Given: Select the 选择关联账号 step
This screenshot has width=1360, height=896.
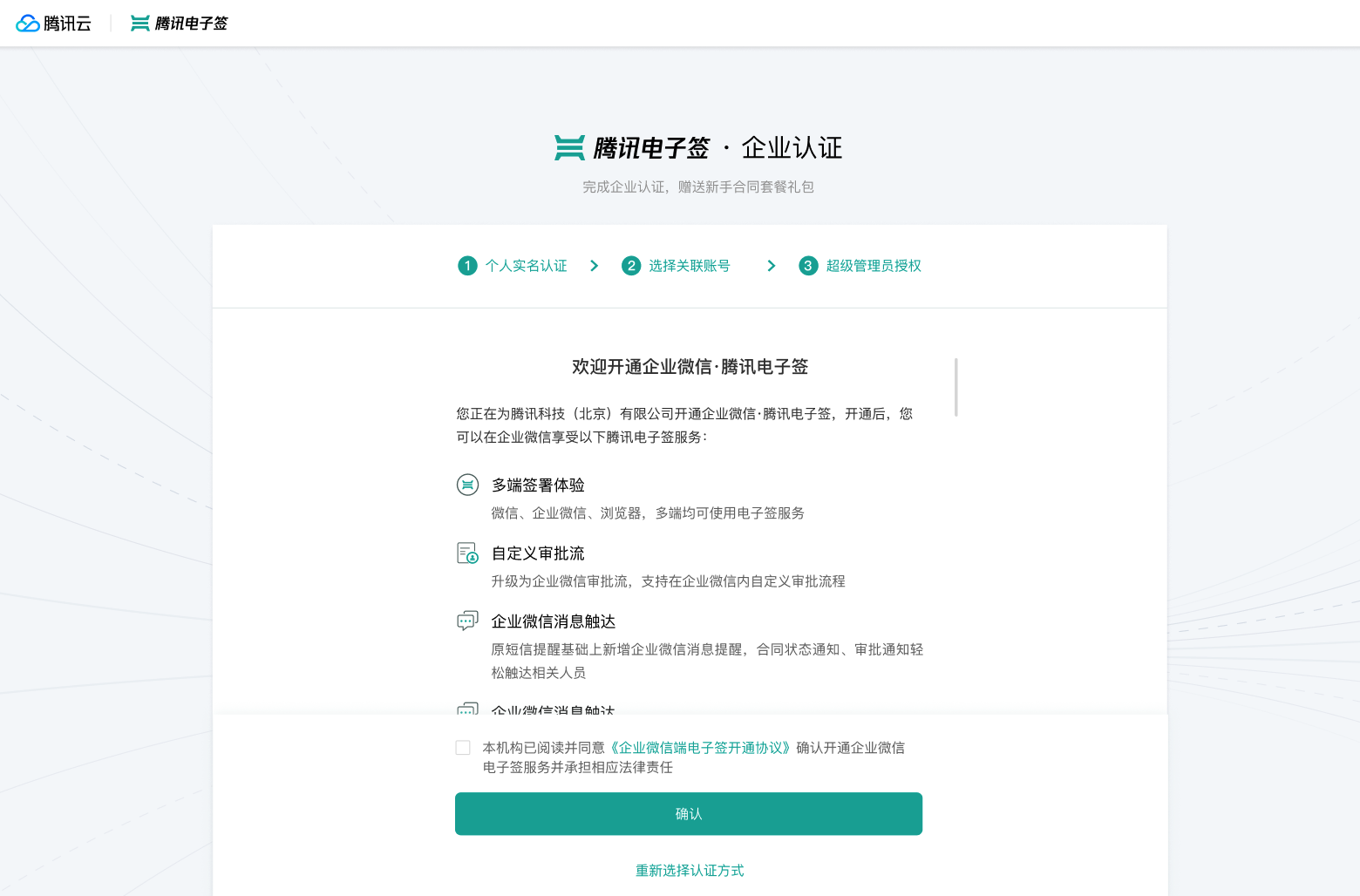Looking at the screenshot, I should point(691,266).
